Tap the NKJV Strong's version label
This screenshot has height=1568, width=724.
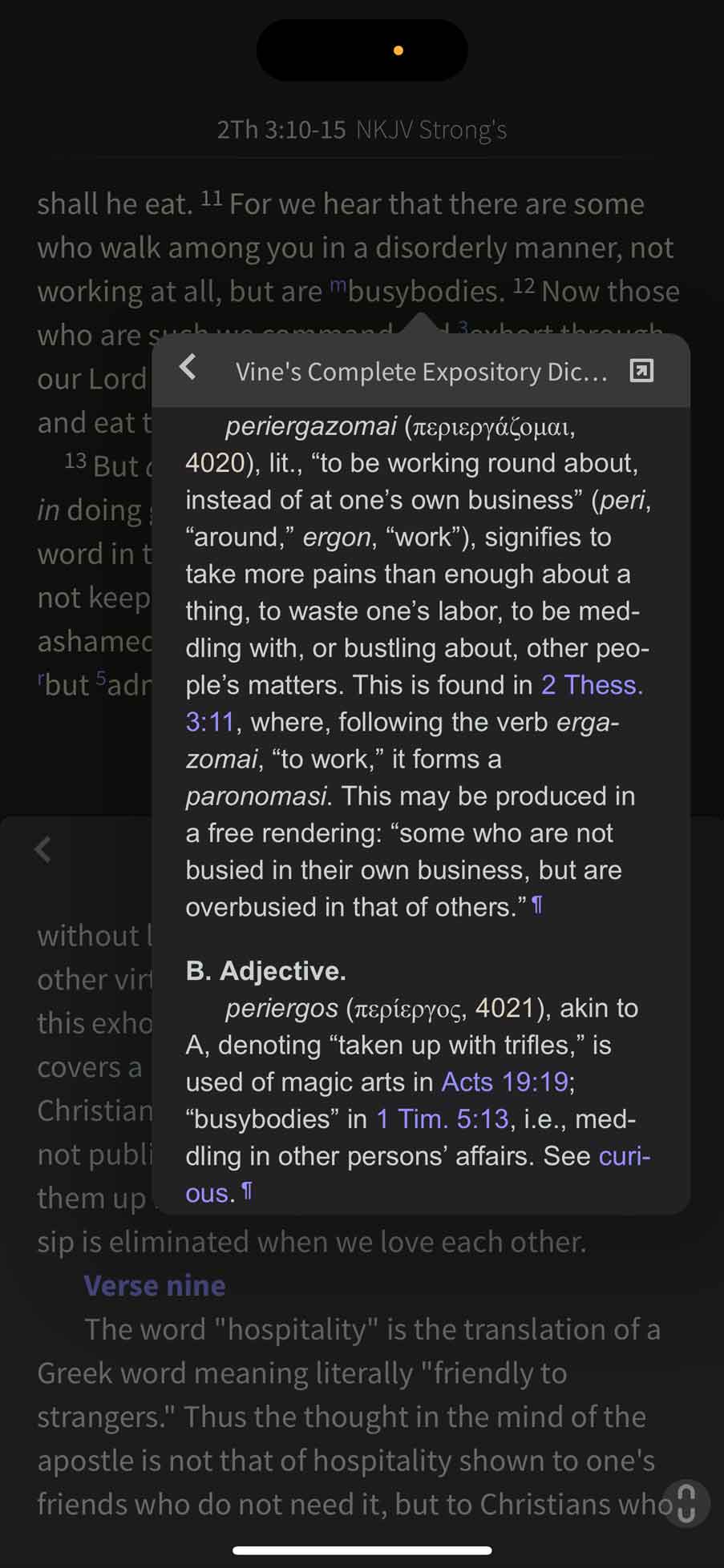click(x=431, y=130)
